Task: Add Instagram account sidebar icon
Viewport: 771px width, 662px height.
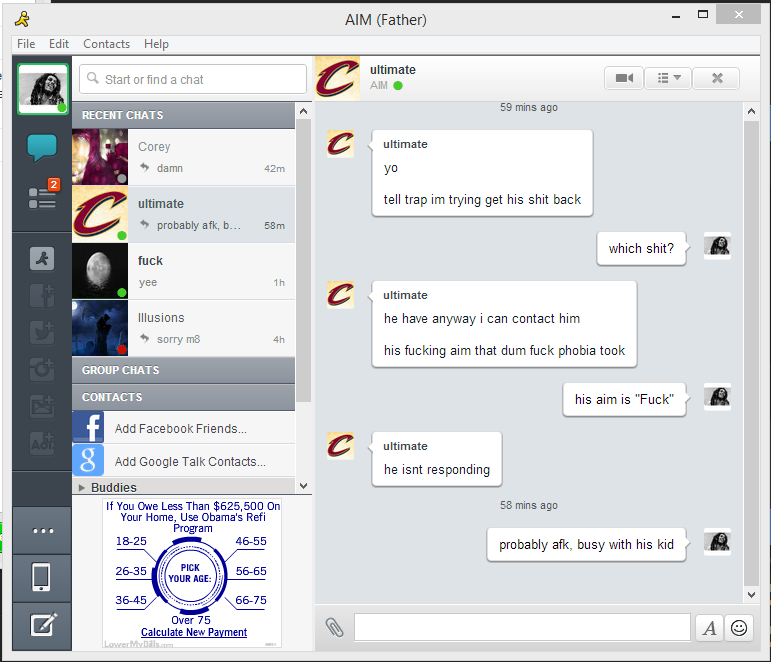Action: coord(42,369)
